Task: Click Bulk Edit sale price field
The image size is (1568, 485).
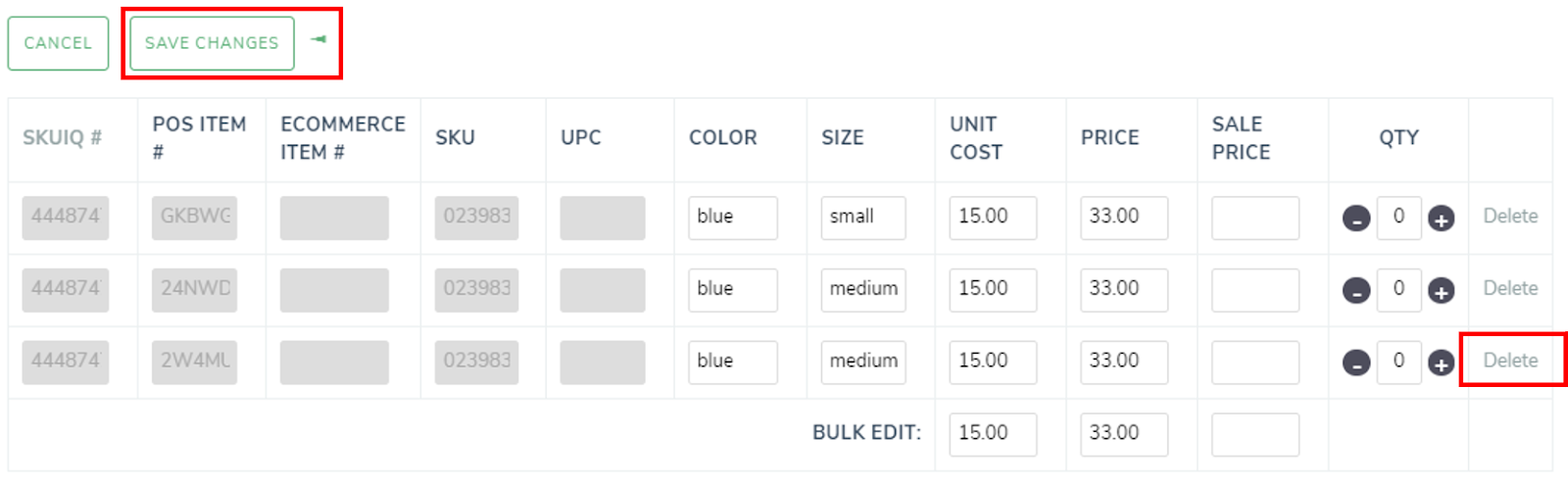Action: click(x=1254, y=434)
